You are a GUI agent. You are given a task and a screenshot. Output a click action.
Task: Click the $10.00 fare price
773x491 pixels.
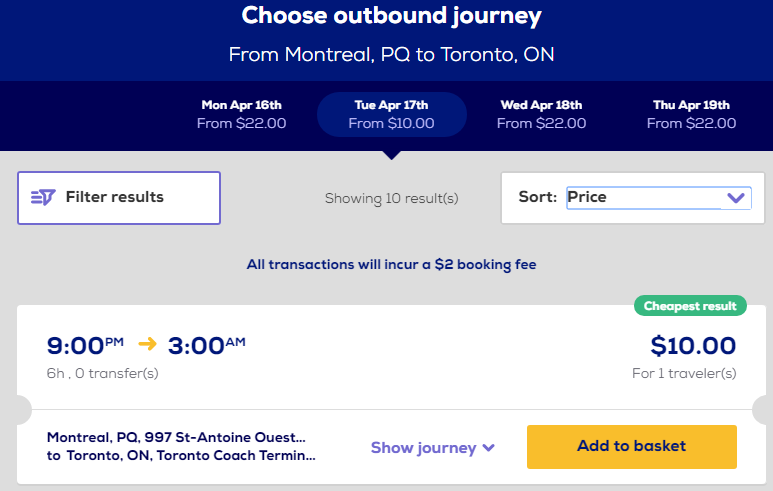pos(693,345)
